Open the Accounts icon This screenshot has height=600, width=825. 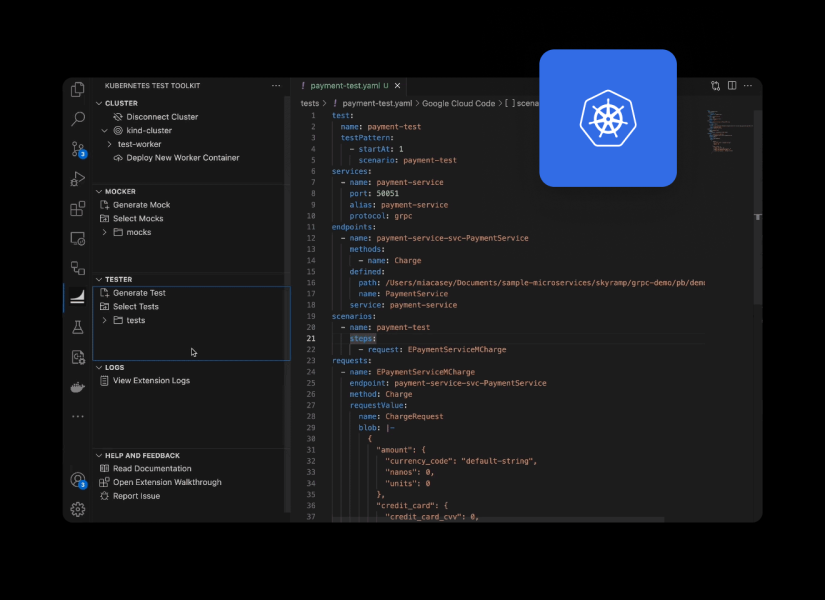[x=78, y=480]
